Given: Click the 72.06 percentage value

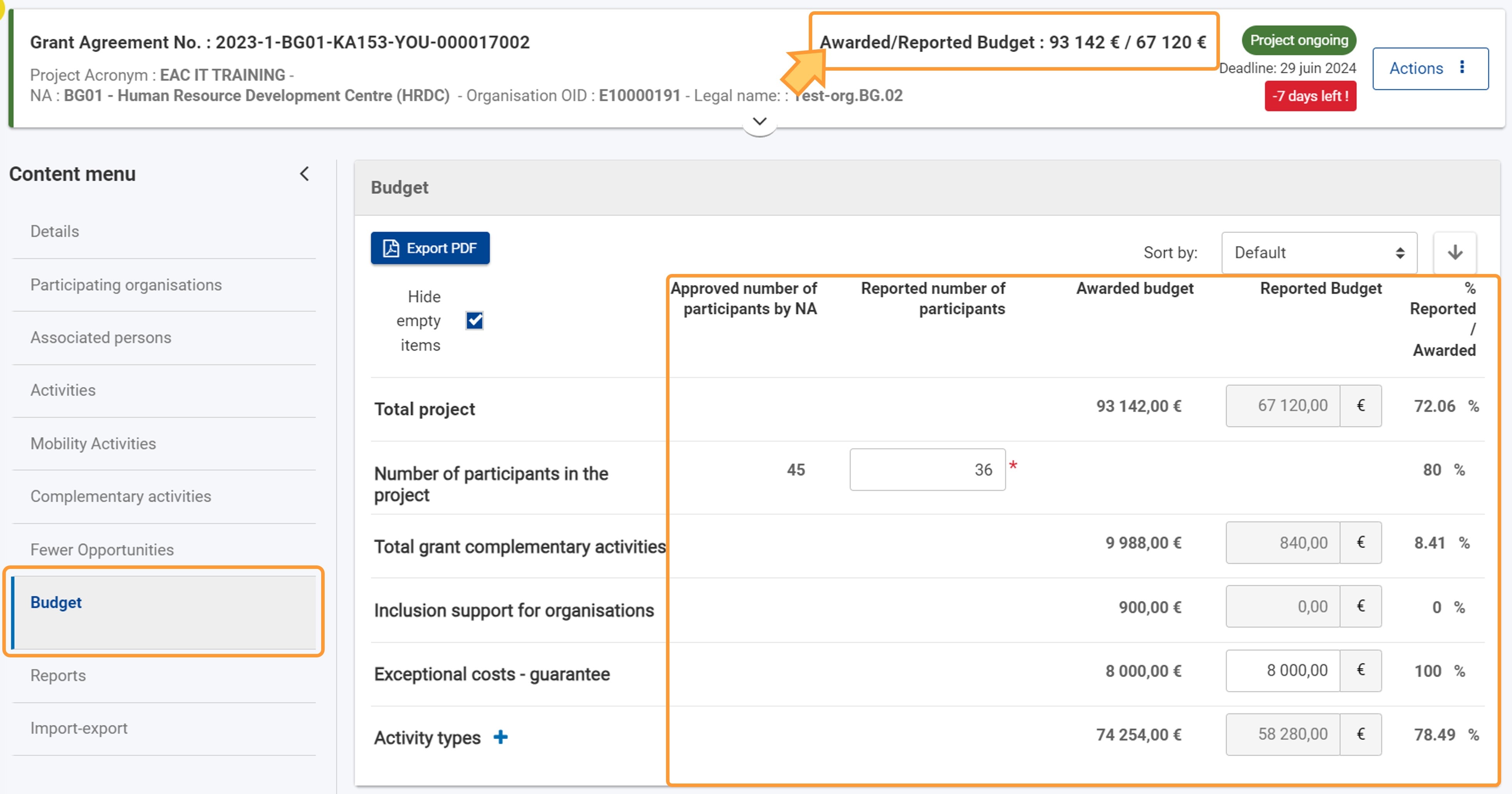Looking at the screenshot, I should point(1434,406).
